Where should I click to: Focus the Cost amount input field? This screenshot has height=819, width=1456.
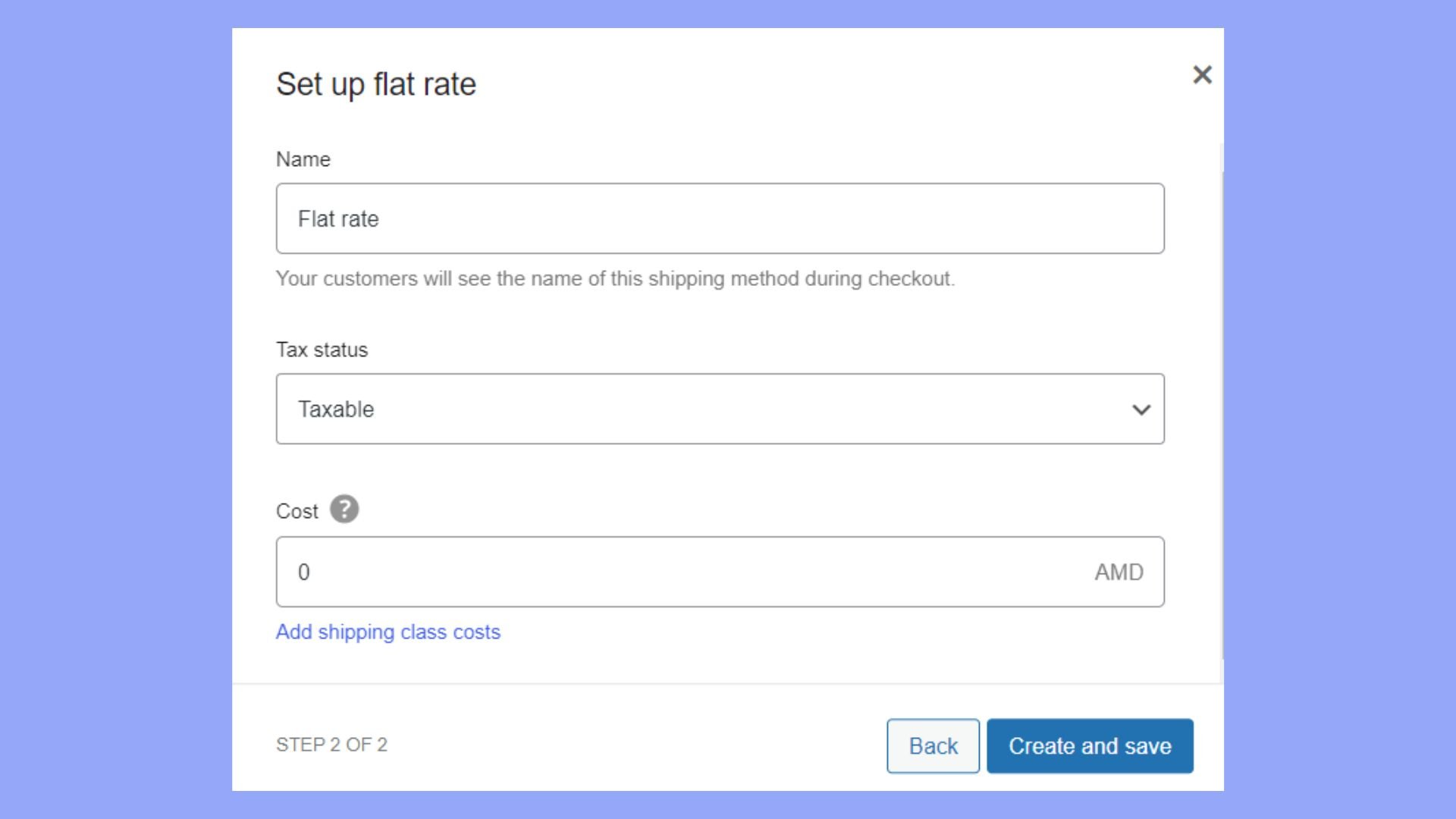tap(682, 572)
